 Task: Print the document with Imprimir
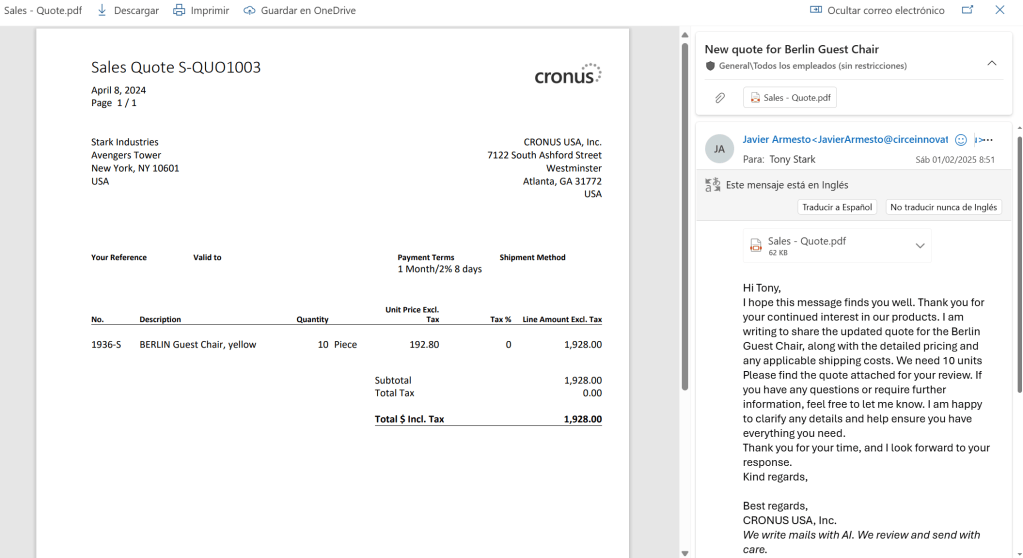201,10
